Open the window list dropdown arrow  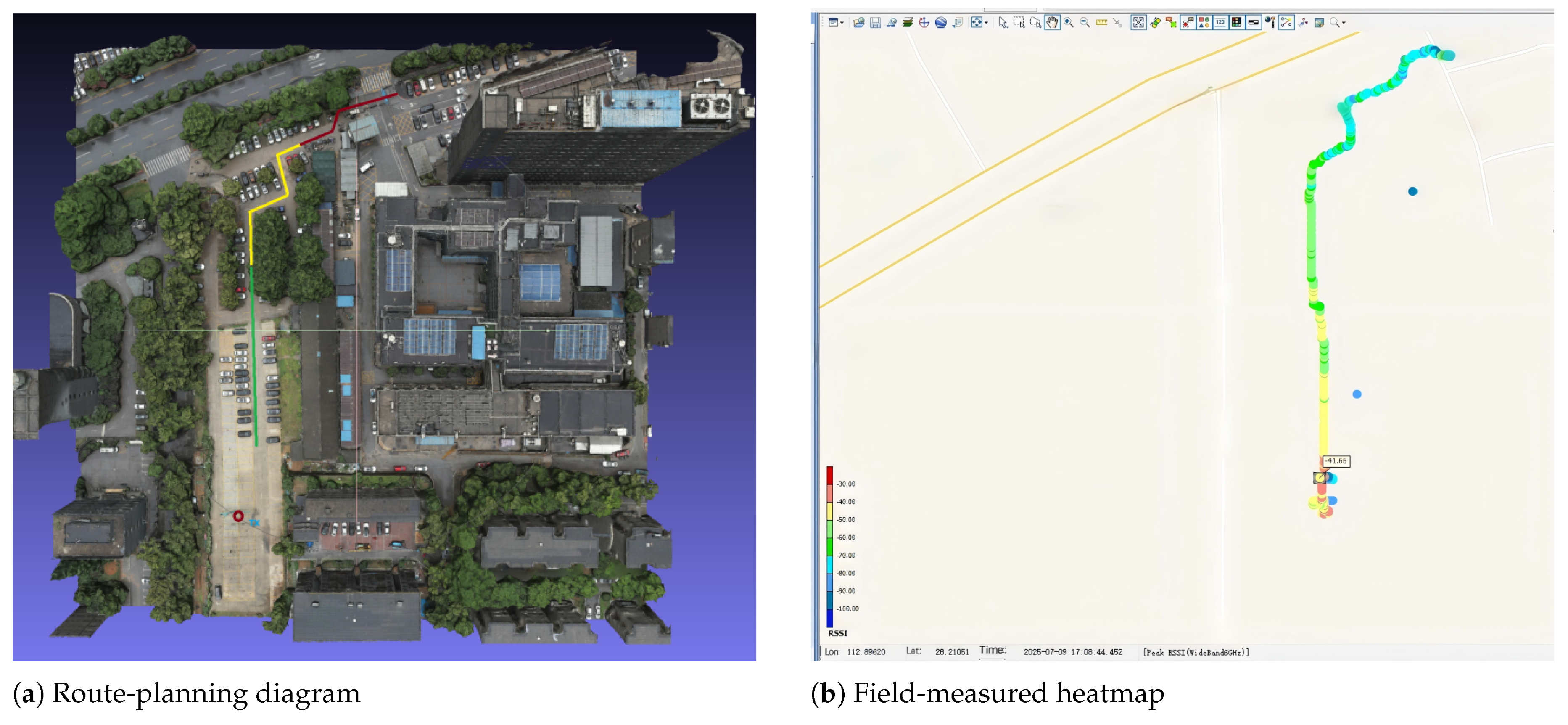(842, 23)
